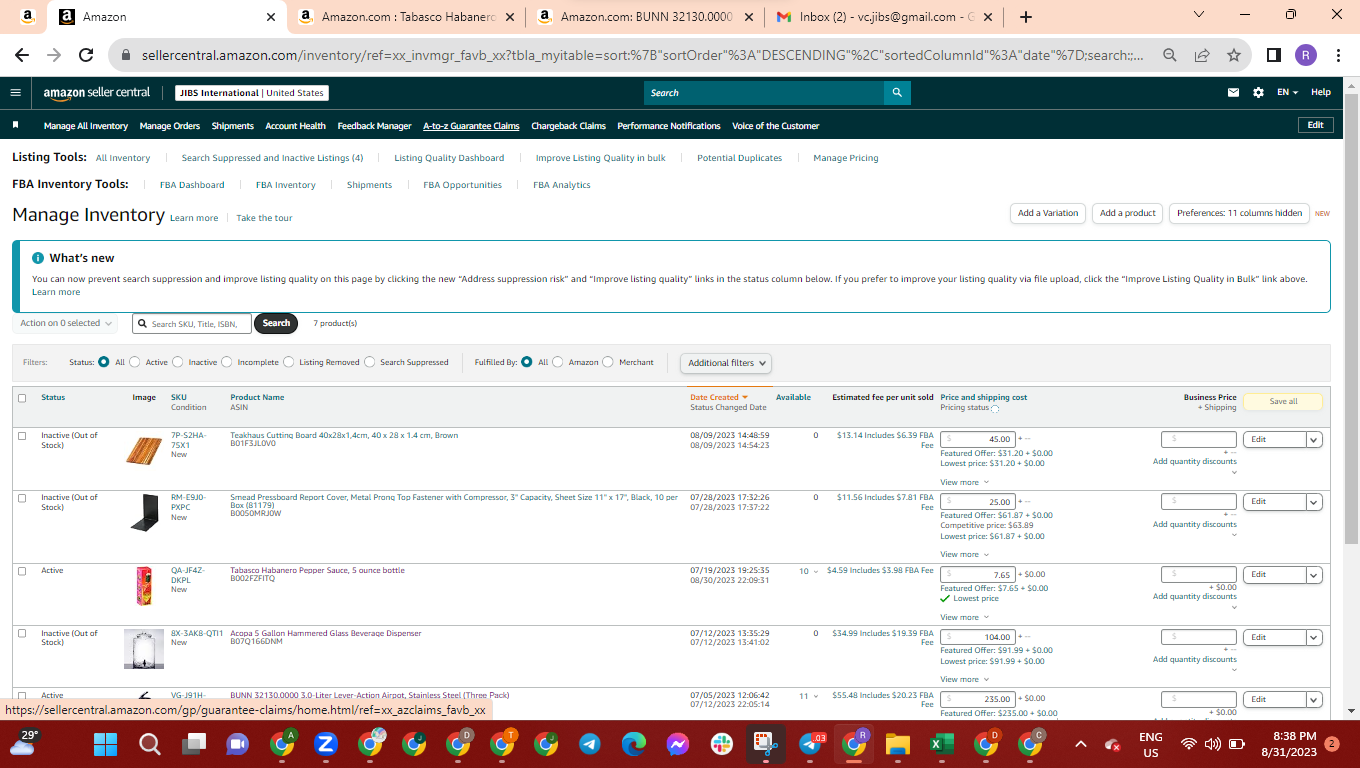Screen dimensions: 1360x768
Task: Open Manage Orders in the navigation bar
Action: click(x=170, y=126)
